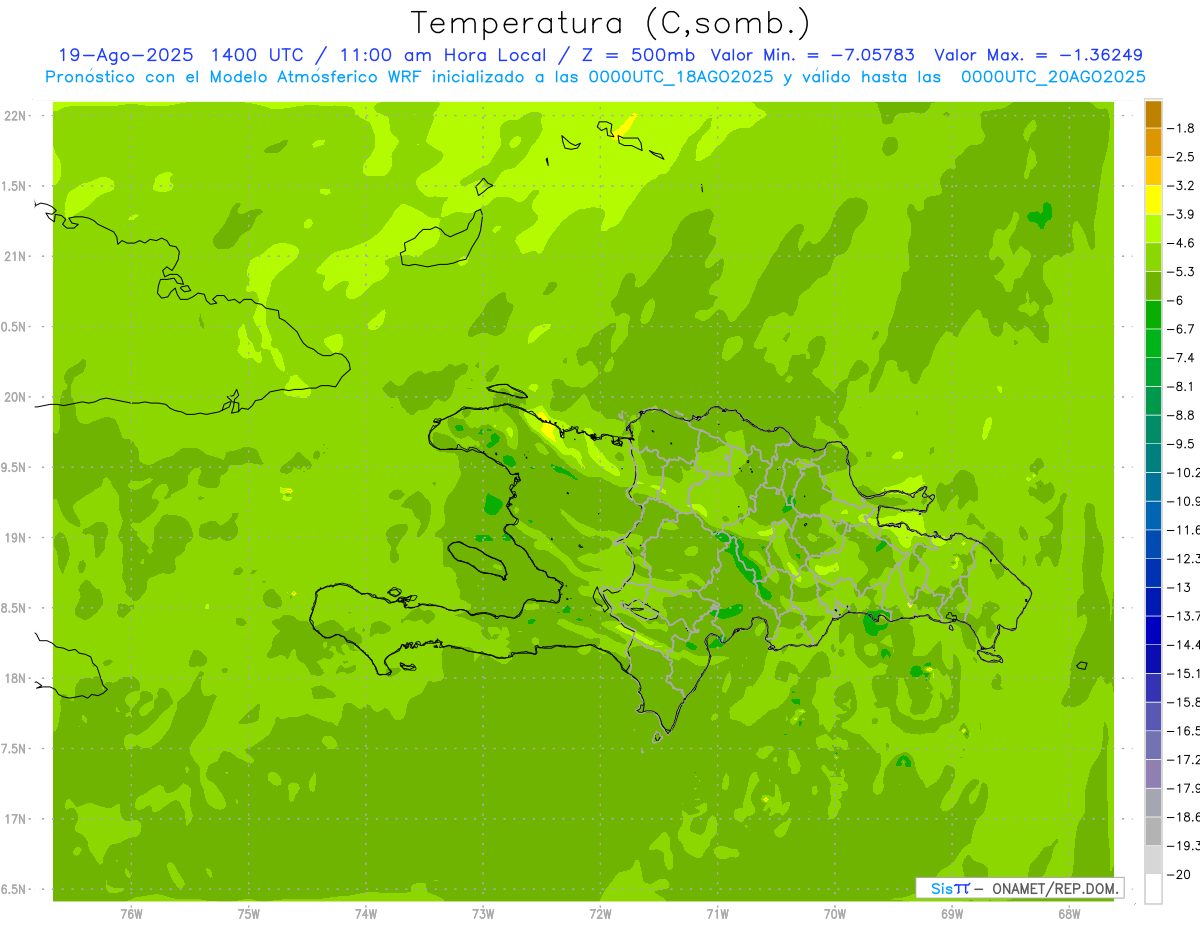Click the "20N" latitude label
Image resolution: width=1200 pixels, height=927 pixels.
point(17,397)
